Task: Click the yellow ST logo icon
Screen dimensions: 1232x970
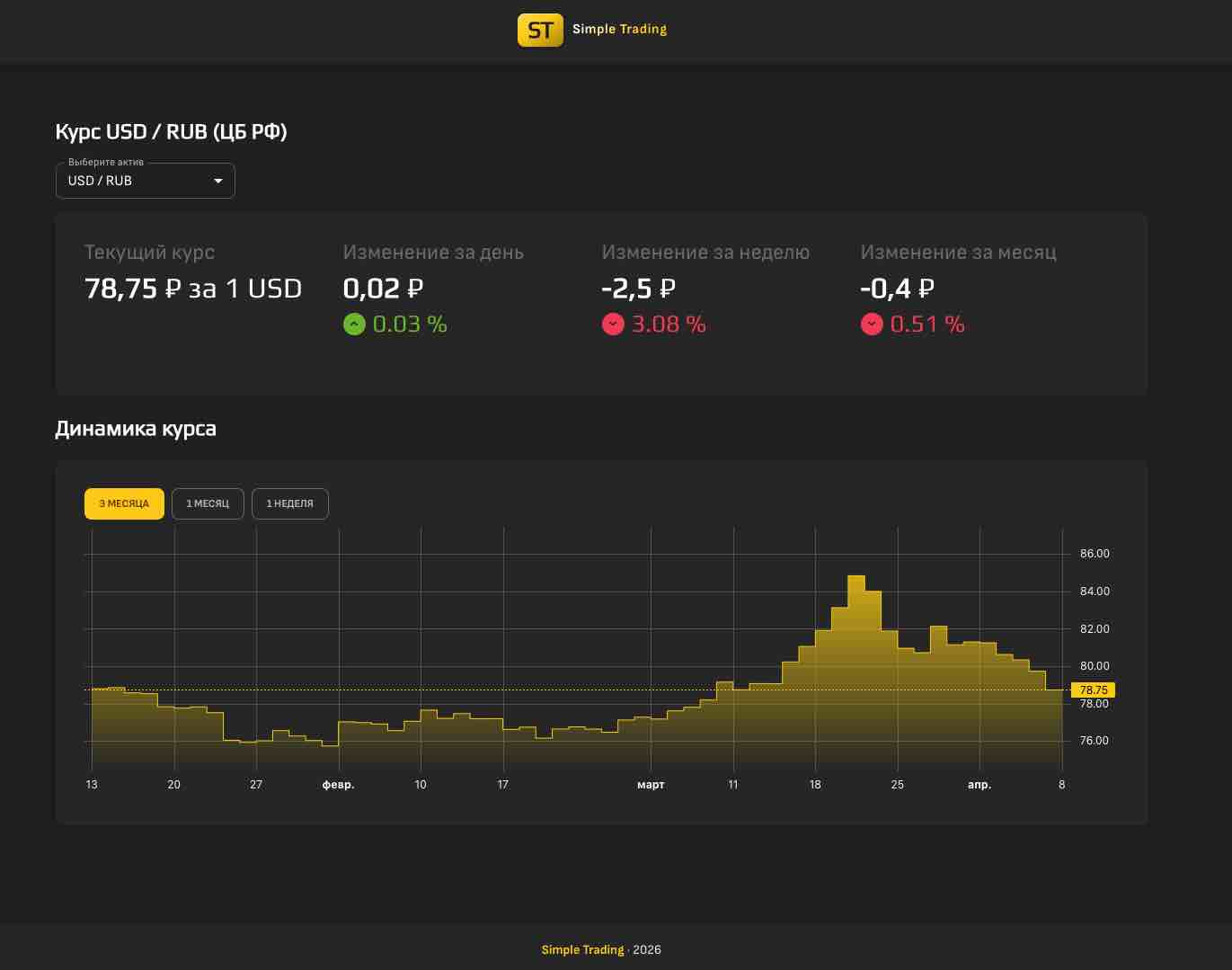Action: (x=540, y=30)
